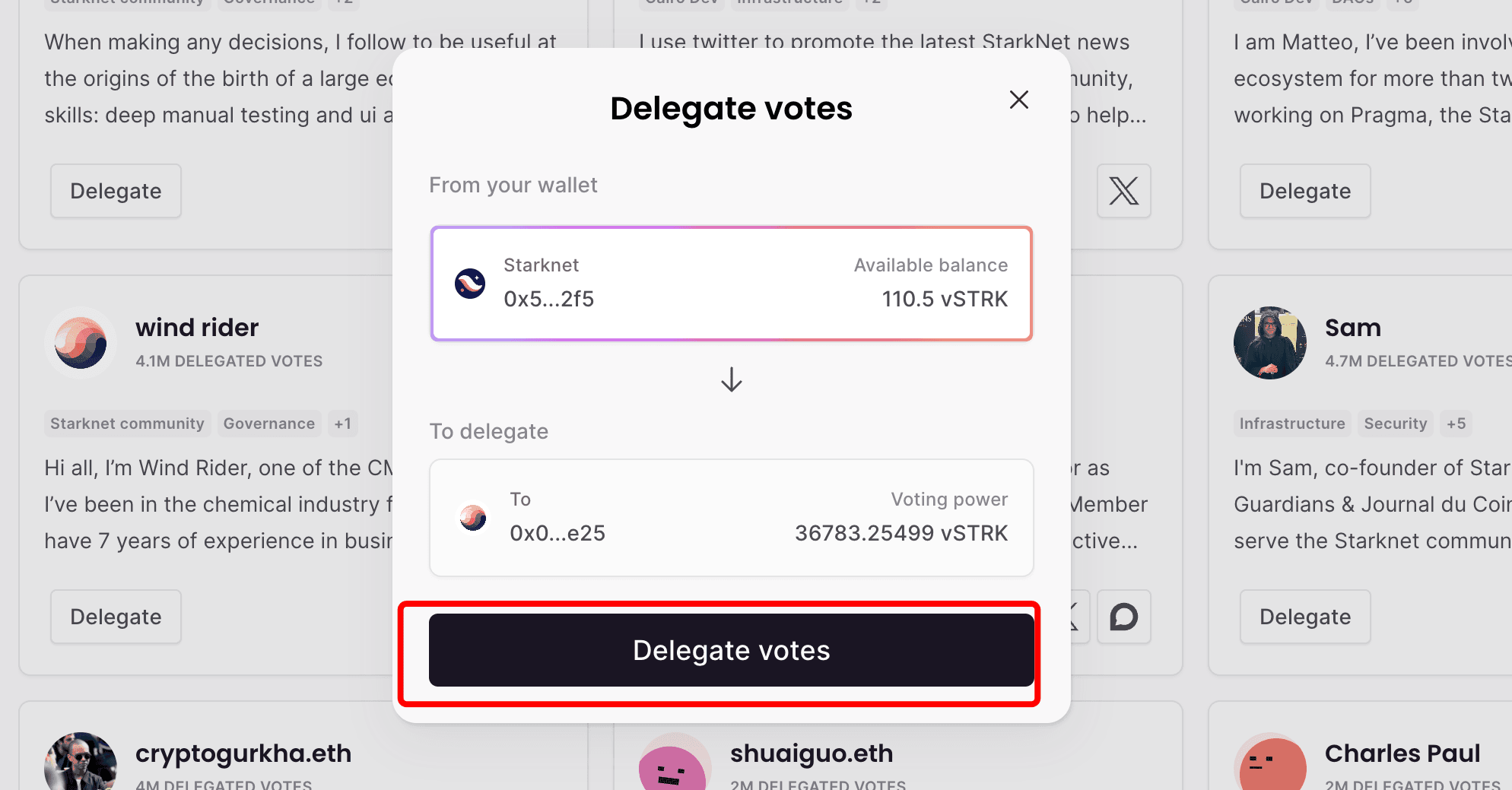Expand the +1 tags on wind rider
This screenshot has height=790, width=1512.
tap(343, 424)
